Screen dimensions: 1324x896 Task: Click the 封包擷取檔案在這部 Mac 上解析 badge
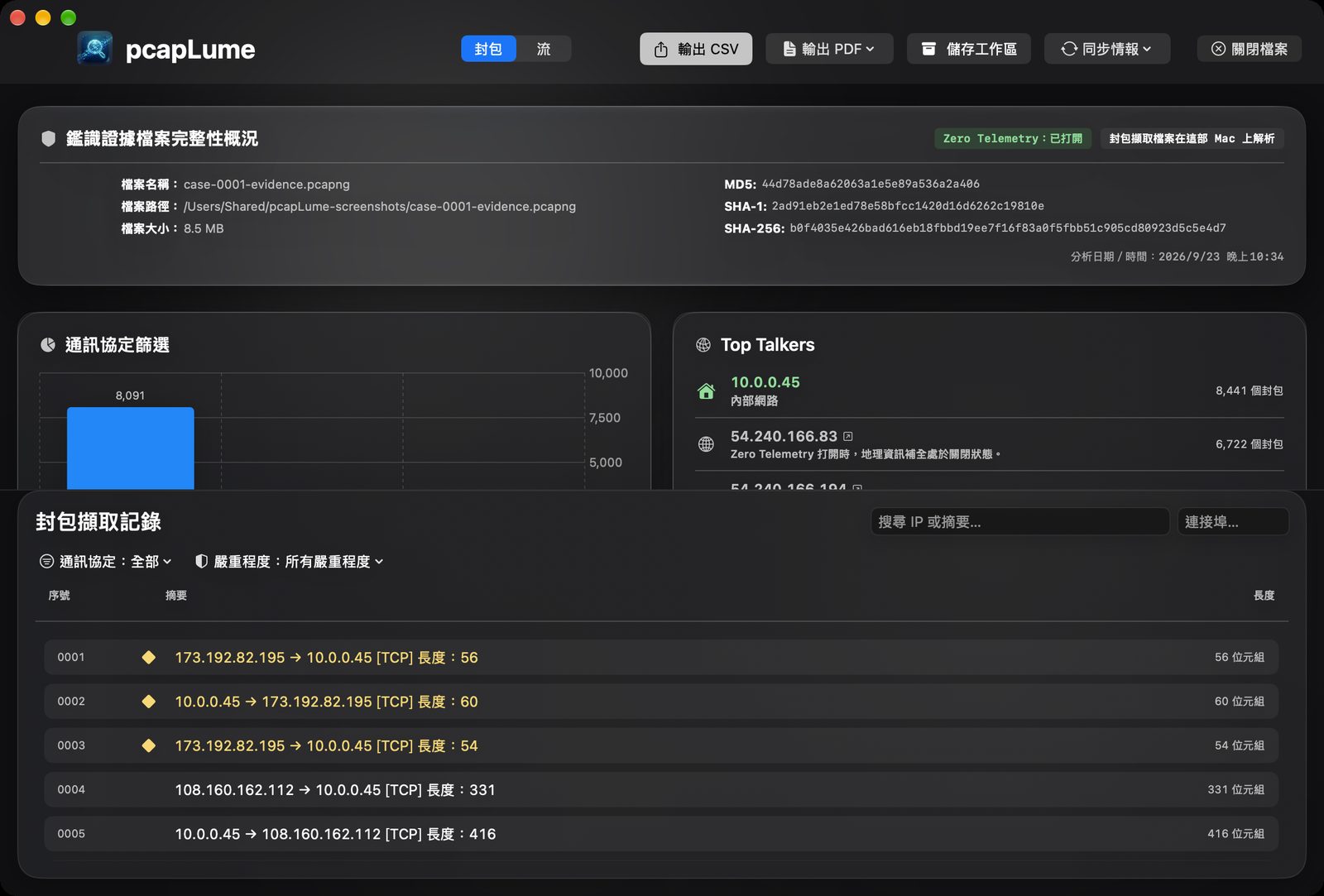pos(1192,138)
